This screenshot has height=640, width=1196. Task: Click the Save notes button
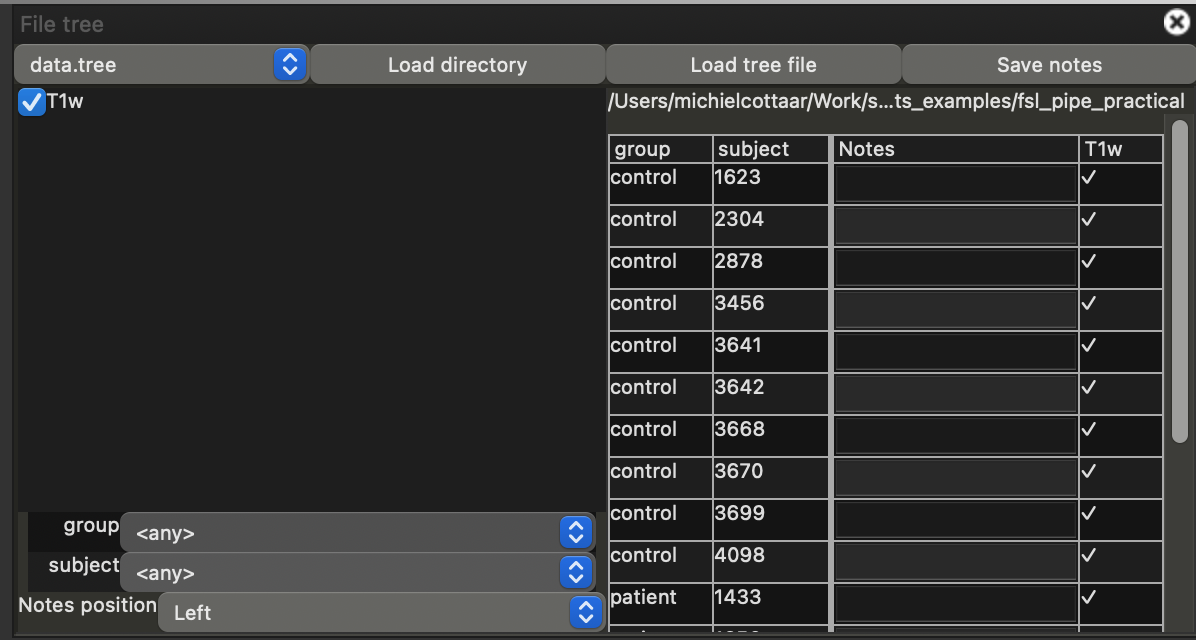1047,64
